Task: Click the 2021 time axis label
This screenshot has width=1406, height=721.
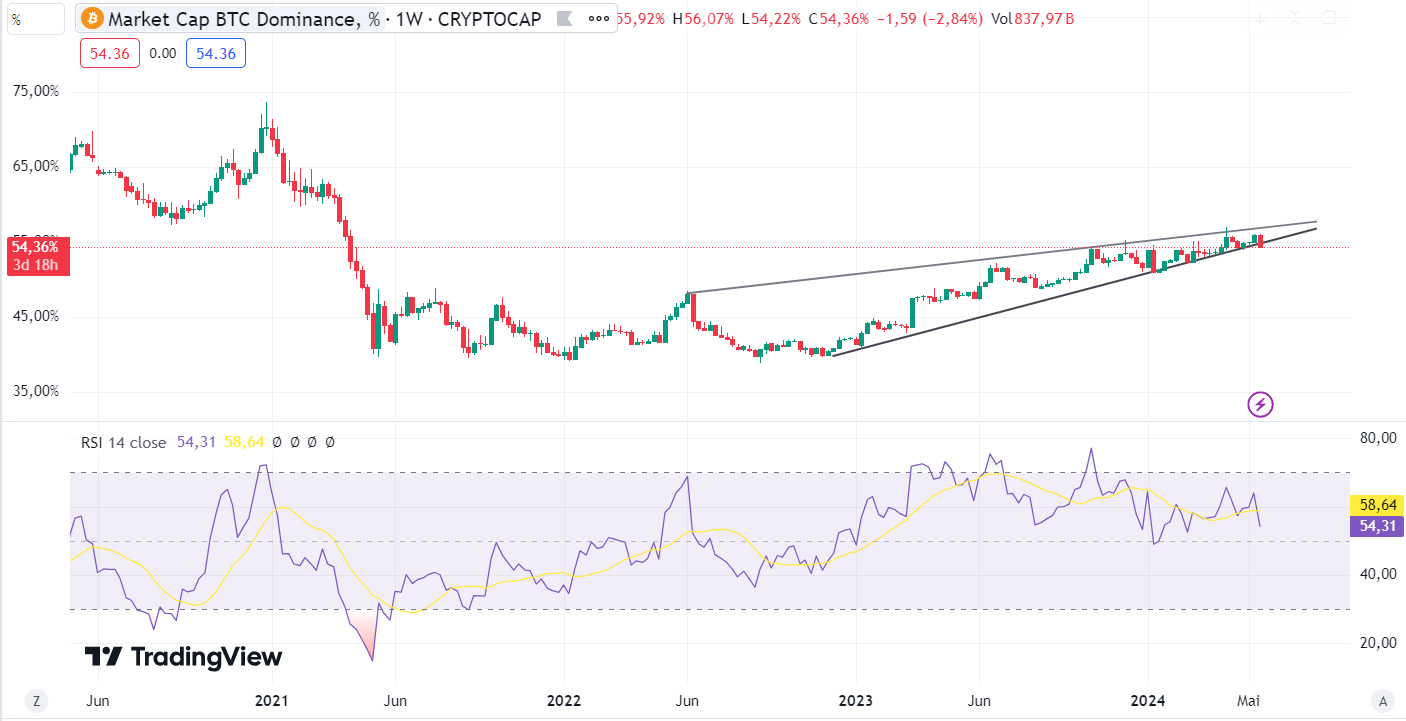Action: pyautogui.click(x=272, y=700)
